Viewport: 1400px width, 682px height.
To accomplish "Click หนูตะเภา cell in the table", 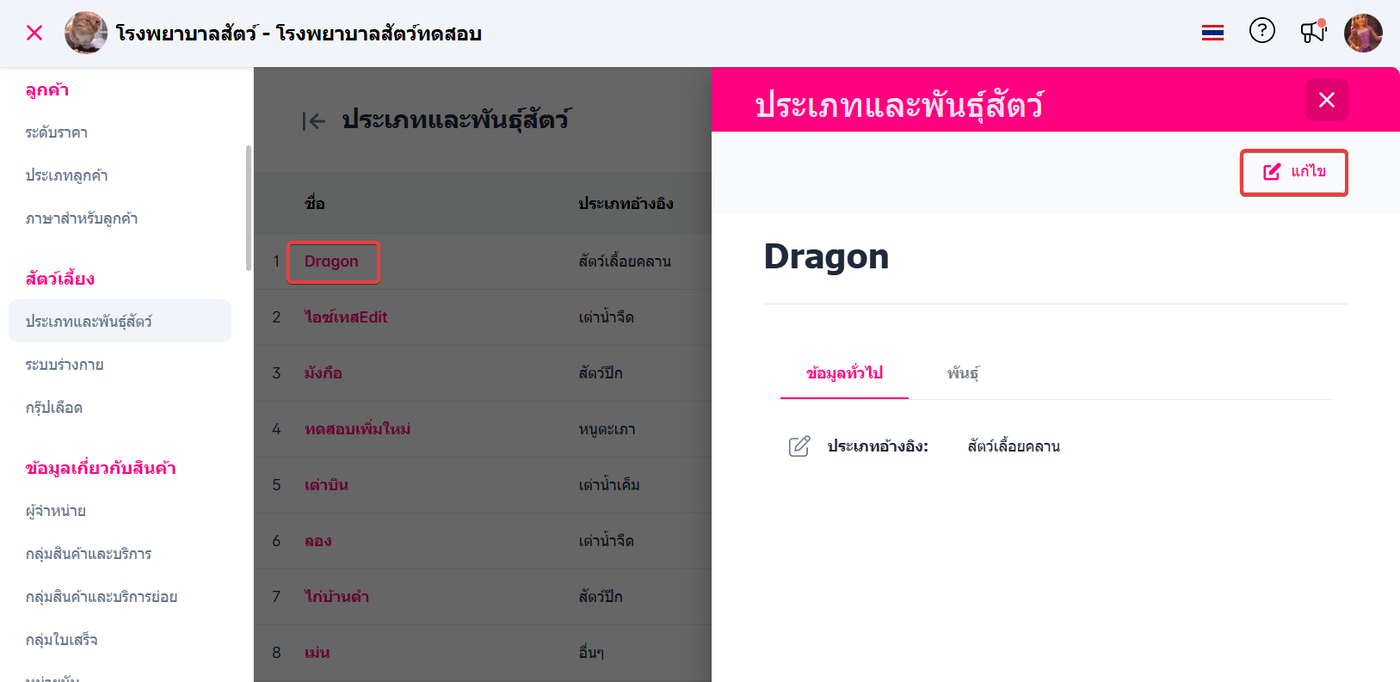I will [x=607, y=429].
